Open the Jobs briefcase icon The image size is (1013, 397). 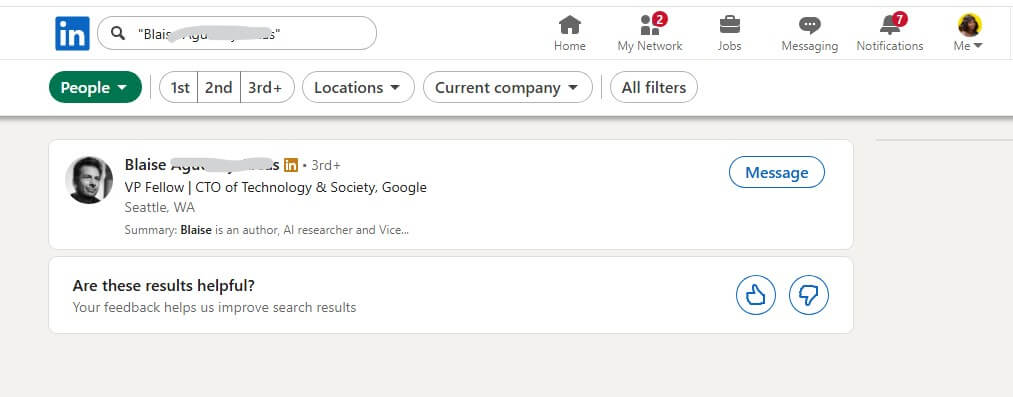click(729, 25)
